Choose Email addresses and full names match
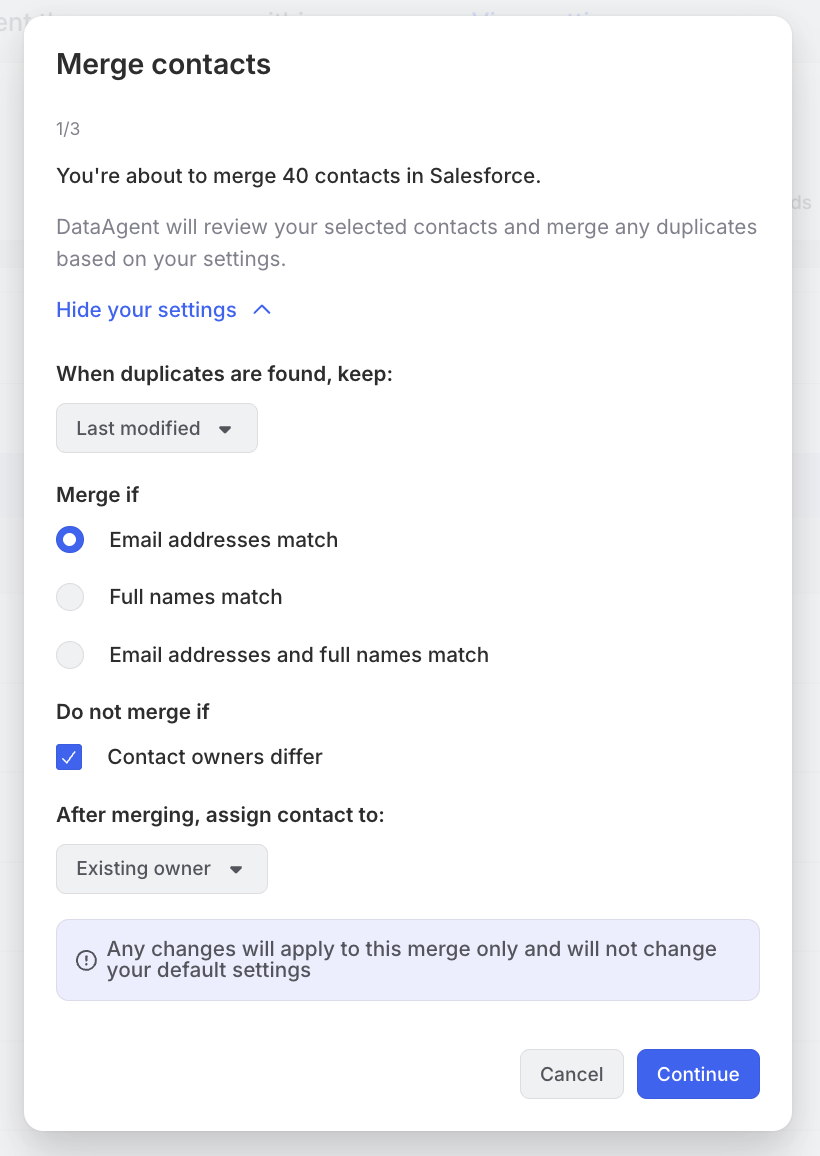820x1156 pixels. (70, 655)
